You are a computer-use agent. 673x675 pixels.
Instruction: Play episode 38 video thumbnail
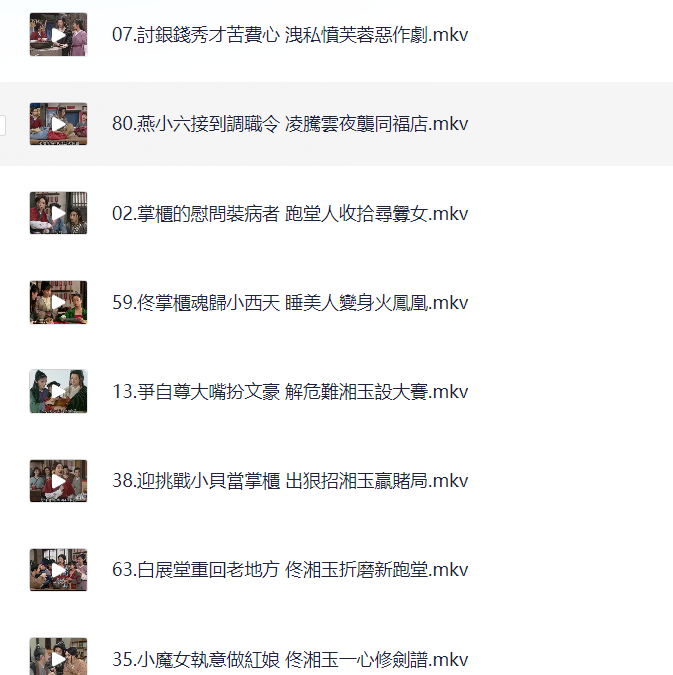click(x=58, y=481)
